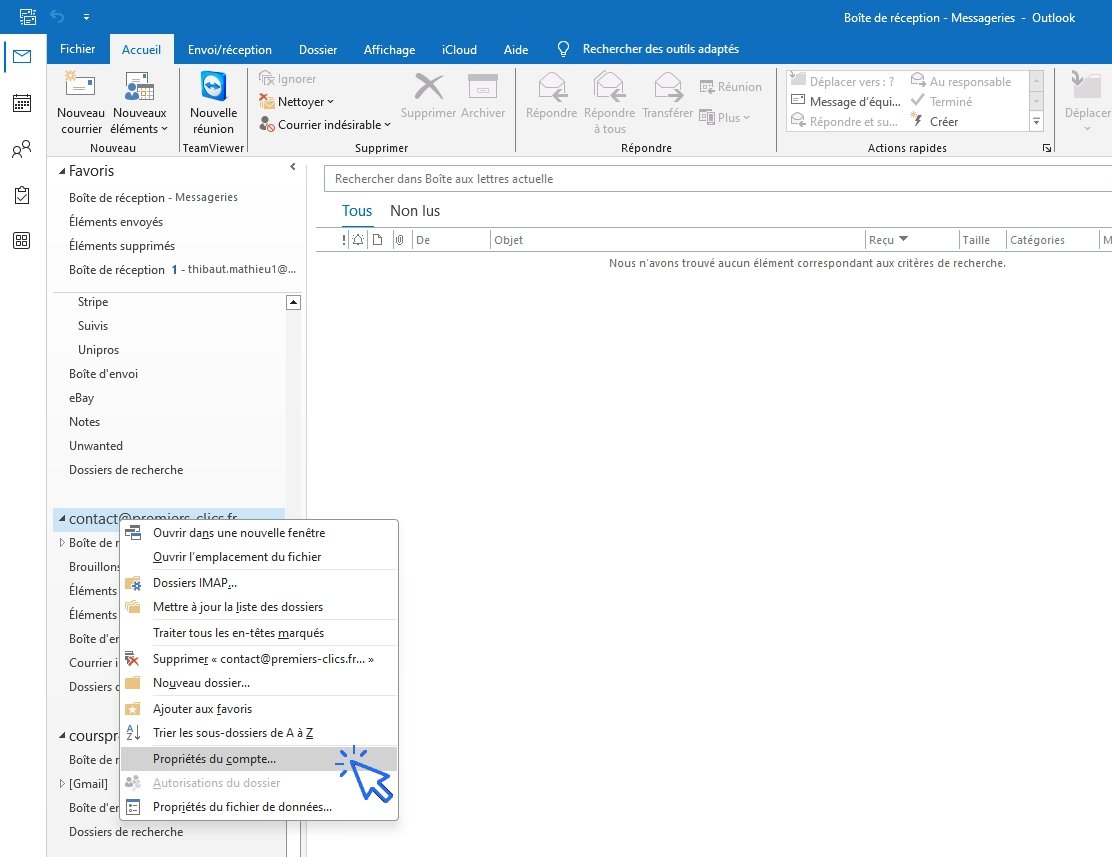
Task: Sort messages by Objet column
Action: point(677,240)
